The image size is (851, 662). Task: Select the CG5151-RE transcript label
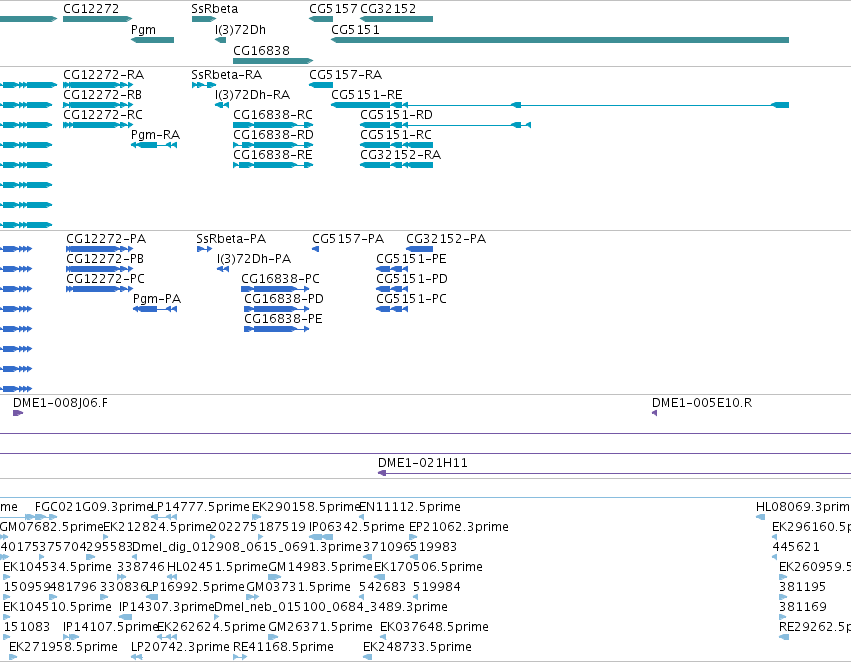(x=367, y=95)
